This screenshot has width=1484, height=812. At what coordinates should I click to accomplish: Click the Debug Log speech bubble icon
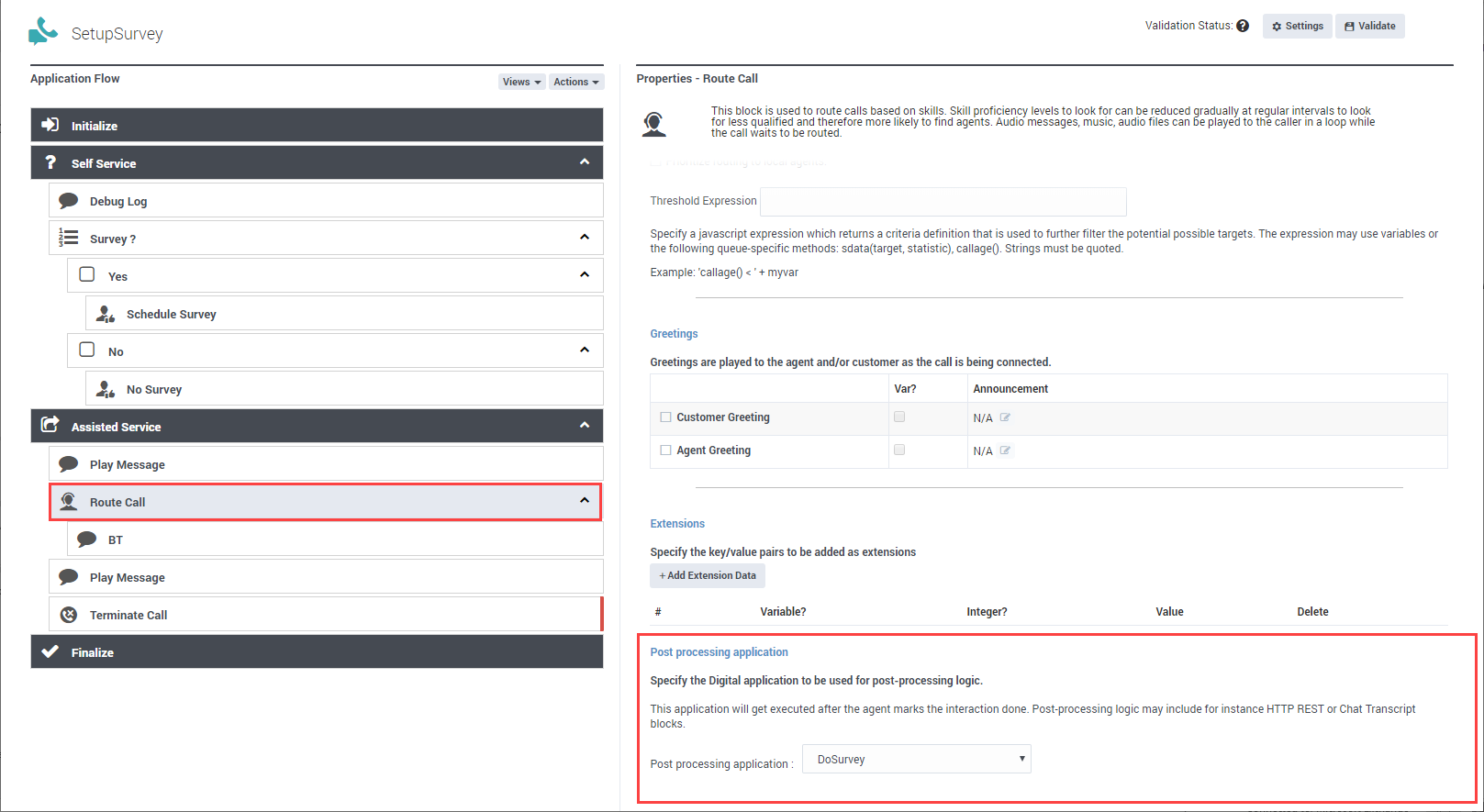(69, 201)
